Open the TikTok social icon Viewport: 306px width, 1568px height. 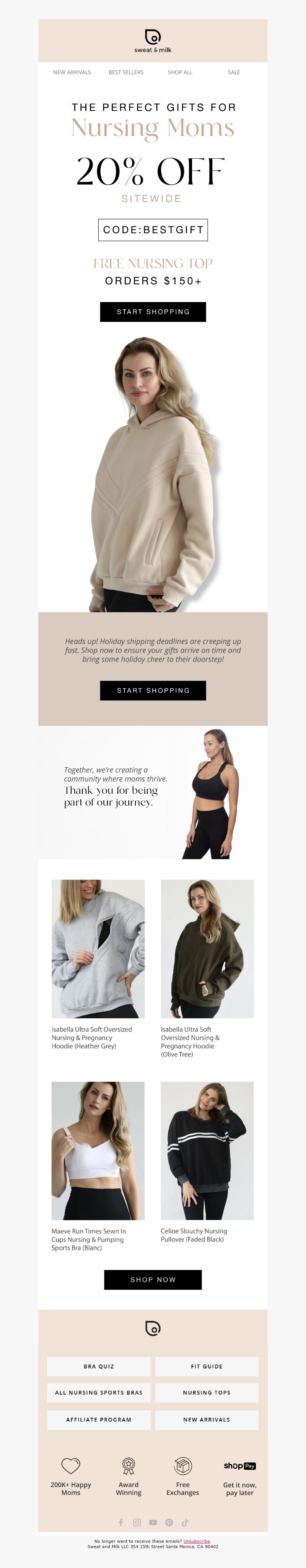click(x=185, y=1523)
